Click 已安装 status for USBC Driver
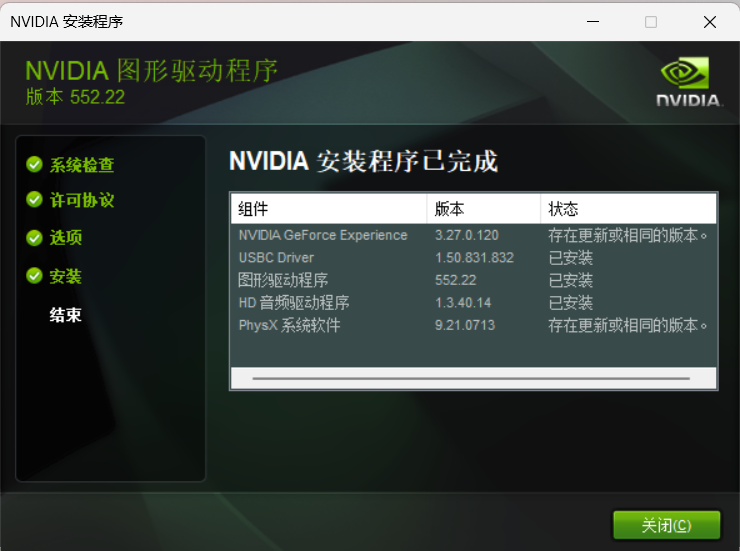The image size is (740, 551). pyautogui.click(x=571, y=258)
